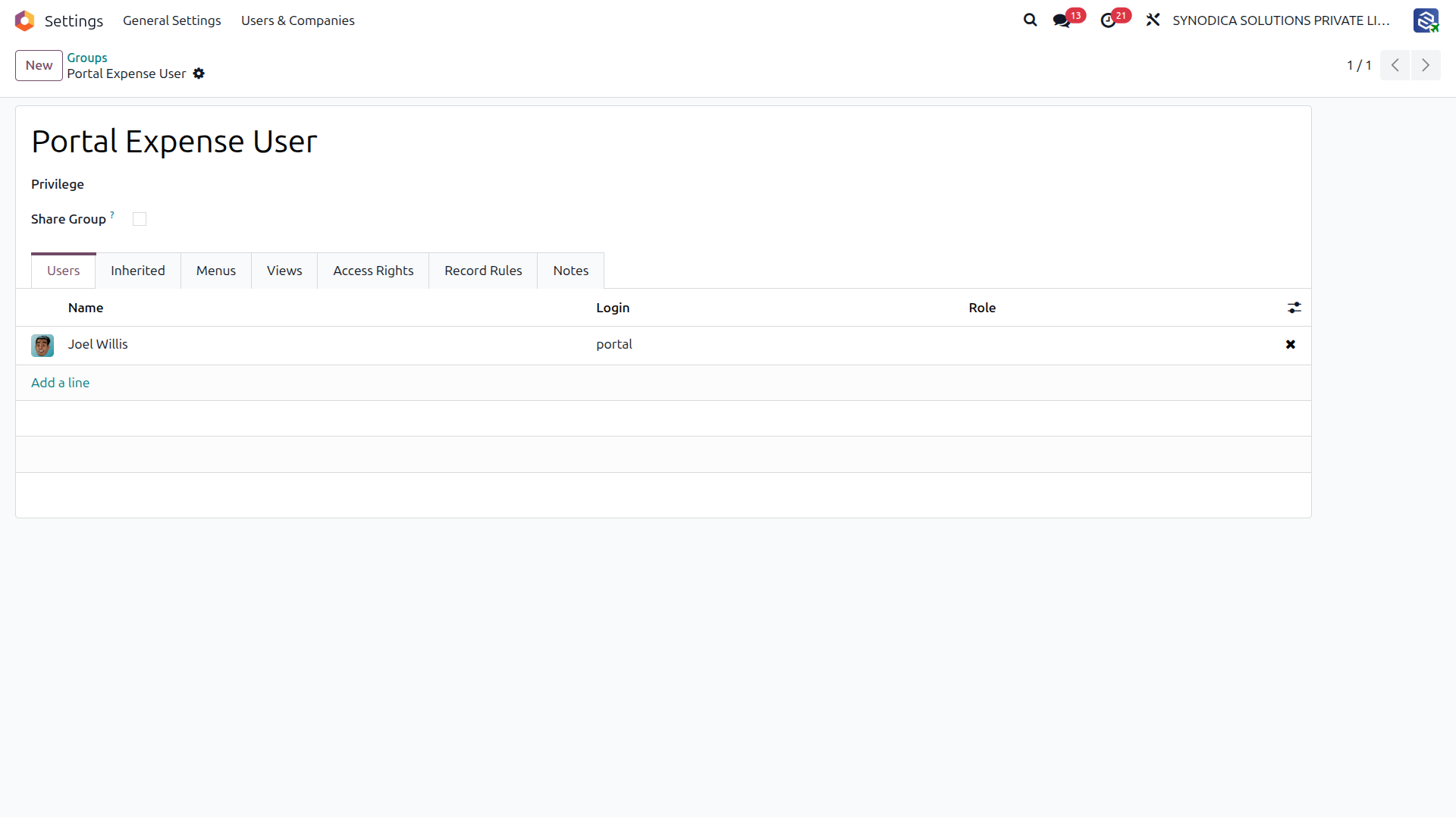Add a line to users list

(x=60, y=383)
